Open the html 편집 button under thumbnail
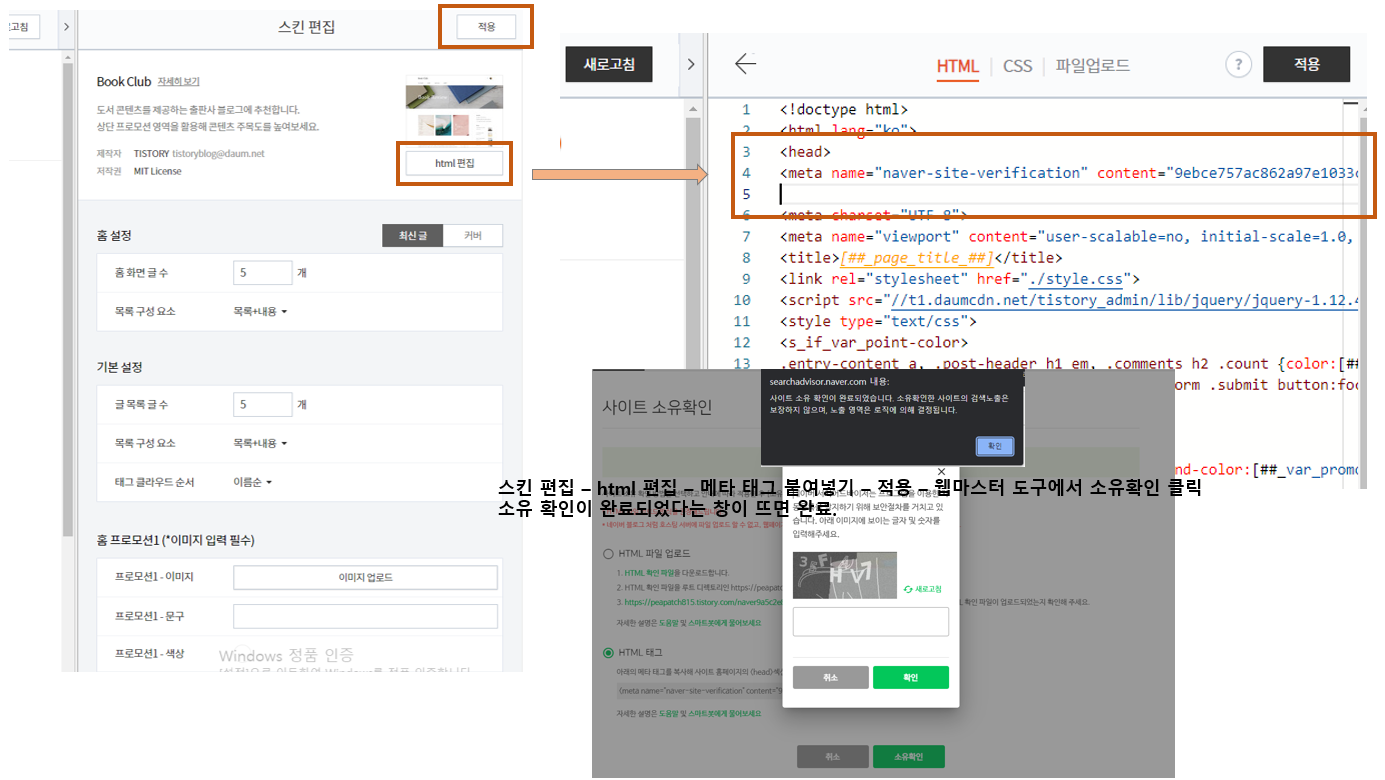The height and width of the screenshot is (780, 1385). pyautogui.click(x=455, y=163)
